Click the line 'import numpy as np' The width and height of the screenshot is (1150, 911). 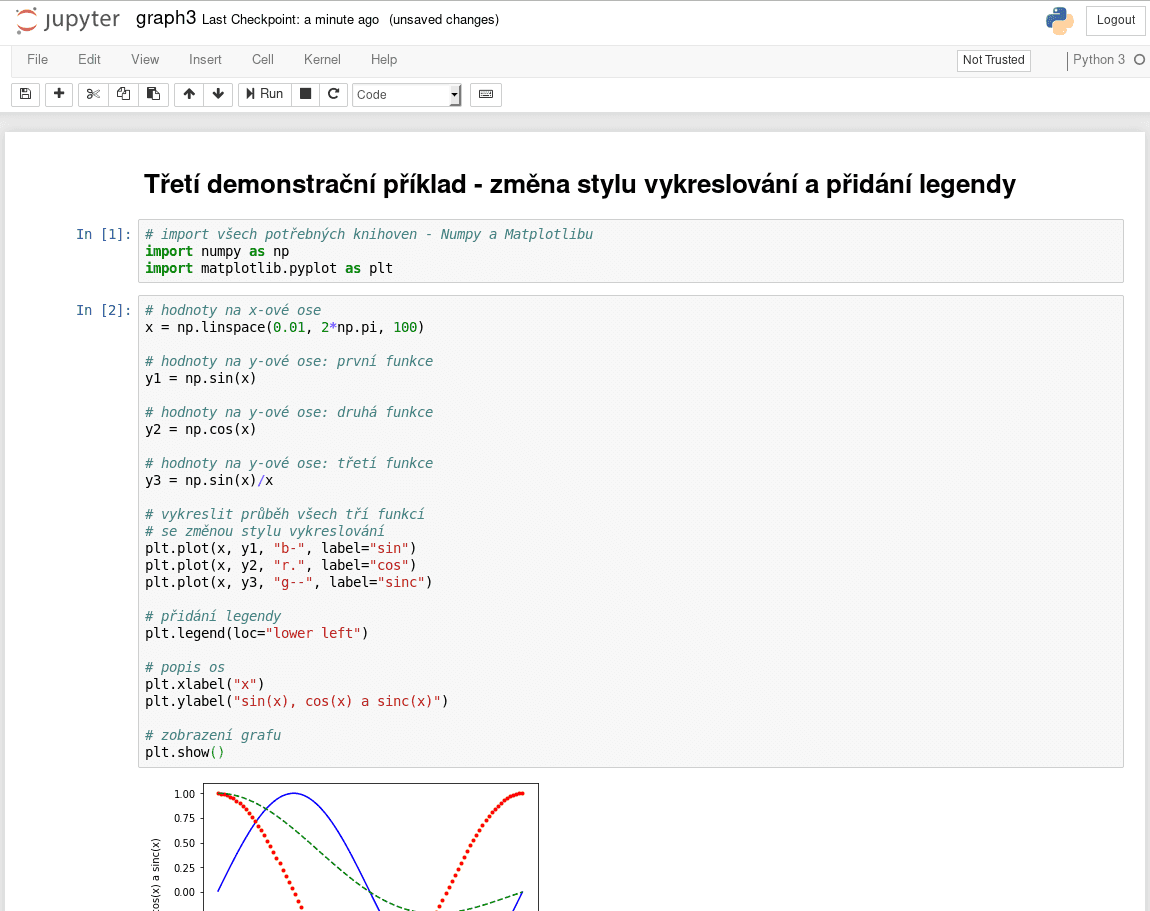[x=217, y=252]
